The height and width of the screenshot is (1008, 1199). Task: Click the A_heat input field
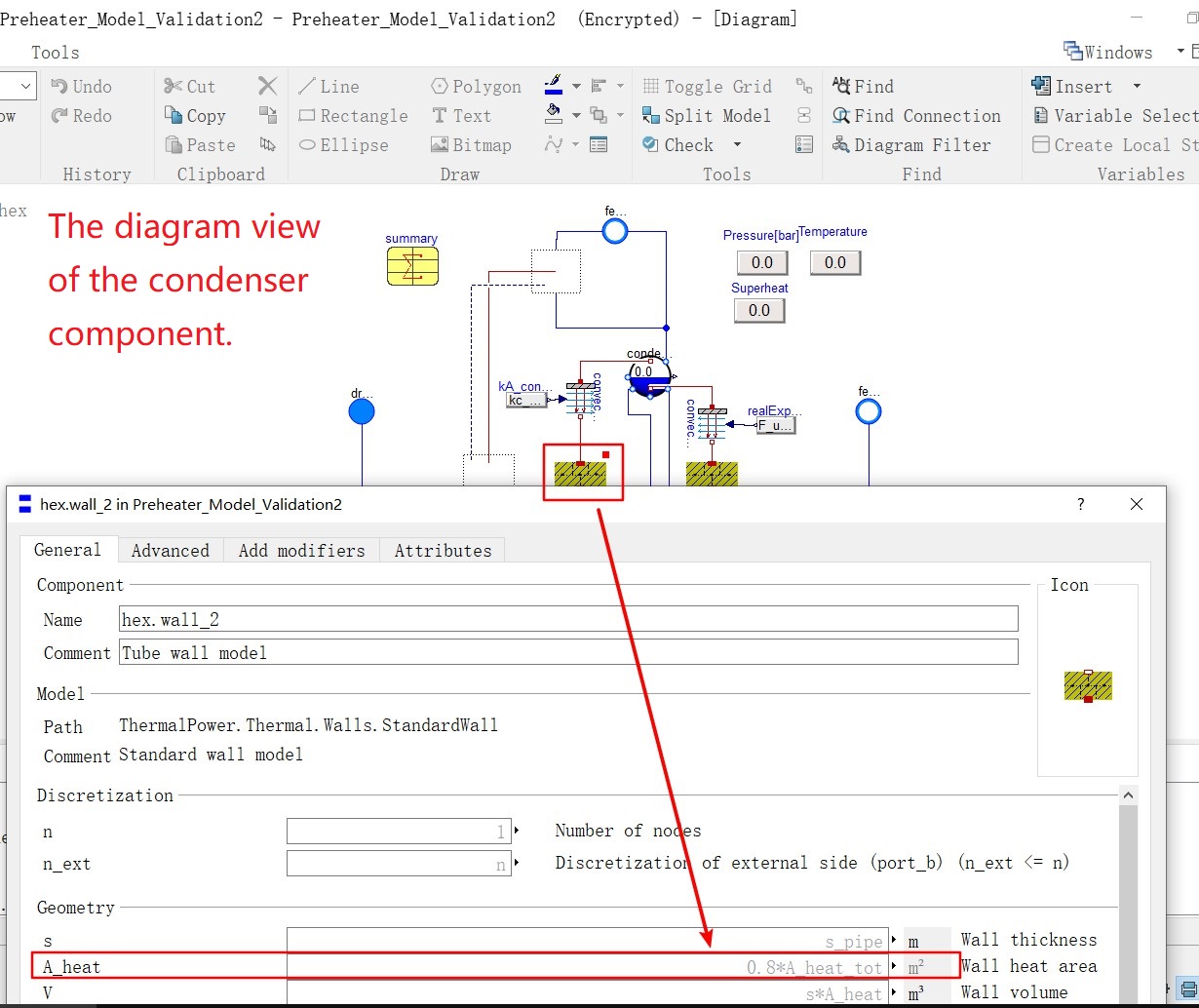pos(588,967)
